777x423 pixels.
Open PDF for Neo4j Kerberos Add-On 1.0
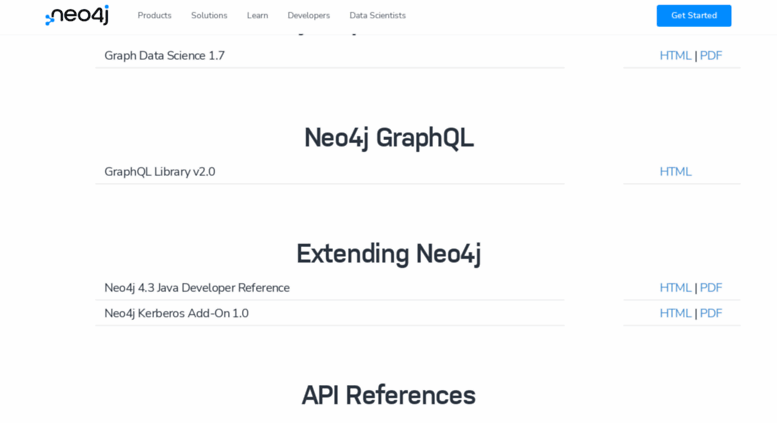tap(711, 314)
